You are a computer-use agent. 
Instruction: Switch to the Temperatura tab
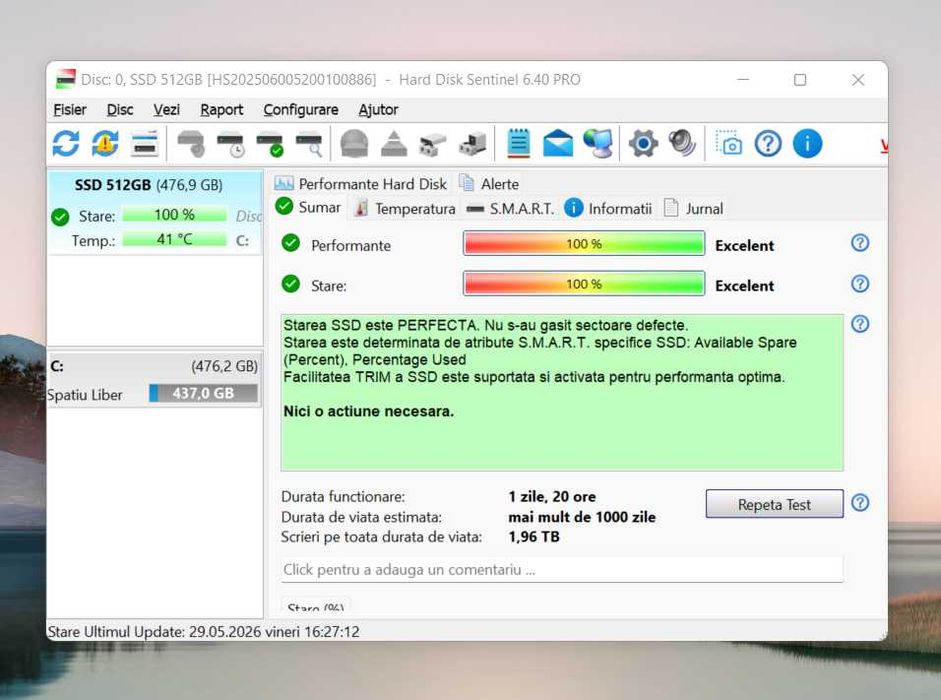[x=405, y=209]
